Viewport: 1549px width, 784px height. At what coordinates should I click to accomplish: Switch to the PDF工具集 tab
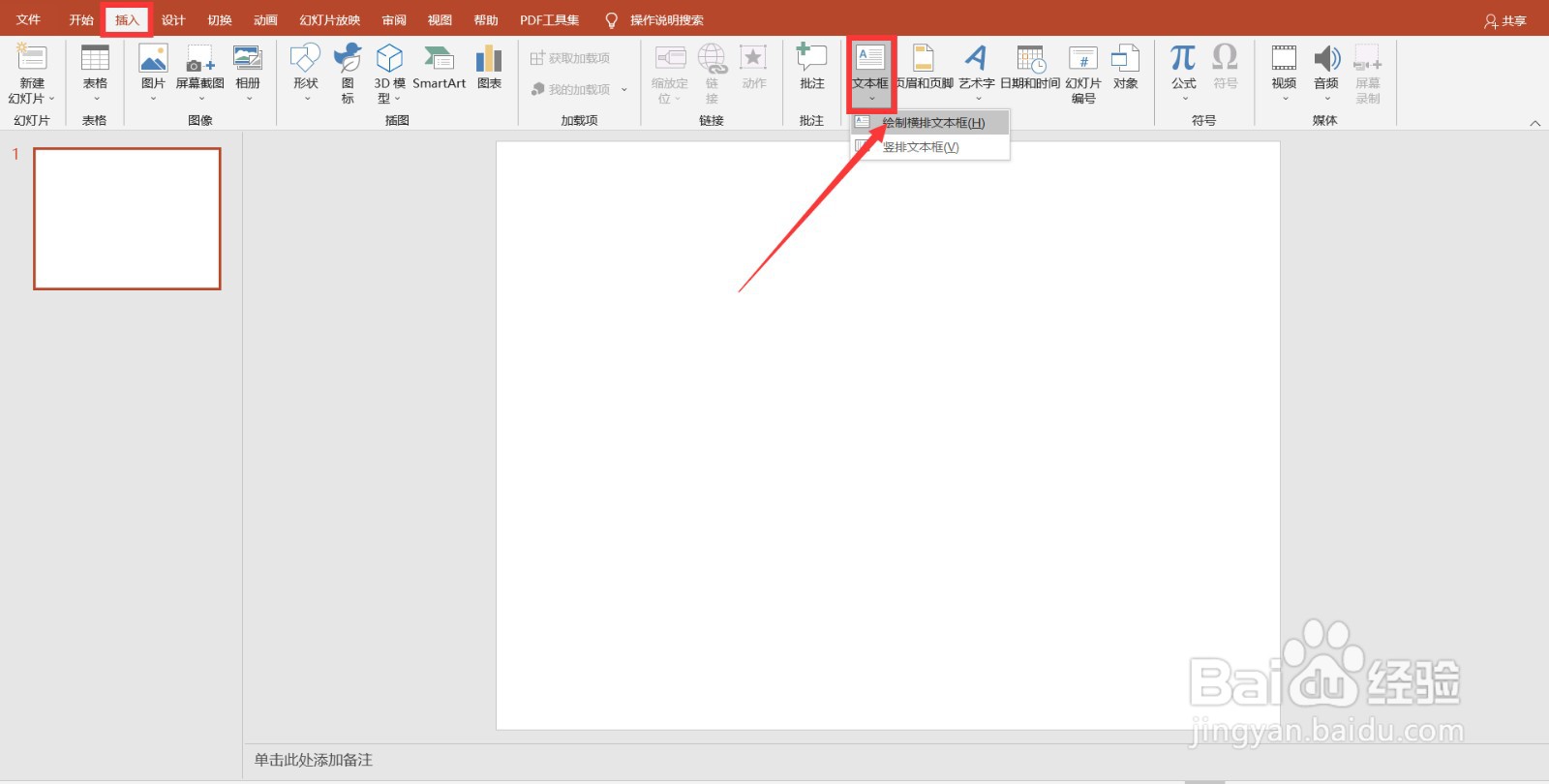549,20
